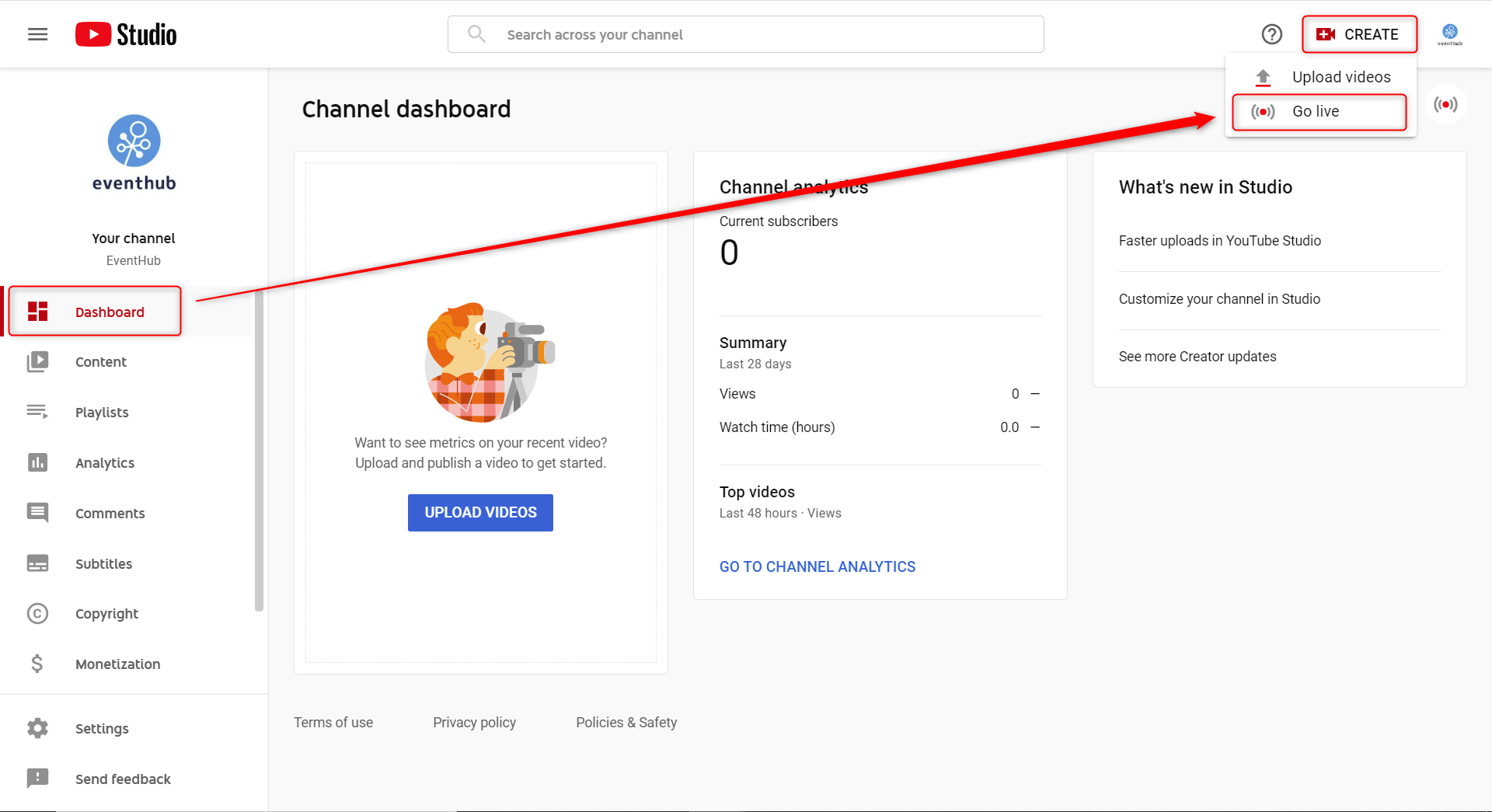1492x812 pixels.
Task: Click the Send feedback exclamation icon
Action: coord(37,779)
